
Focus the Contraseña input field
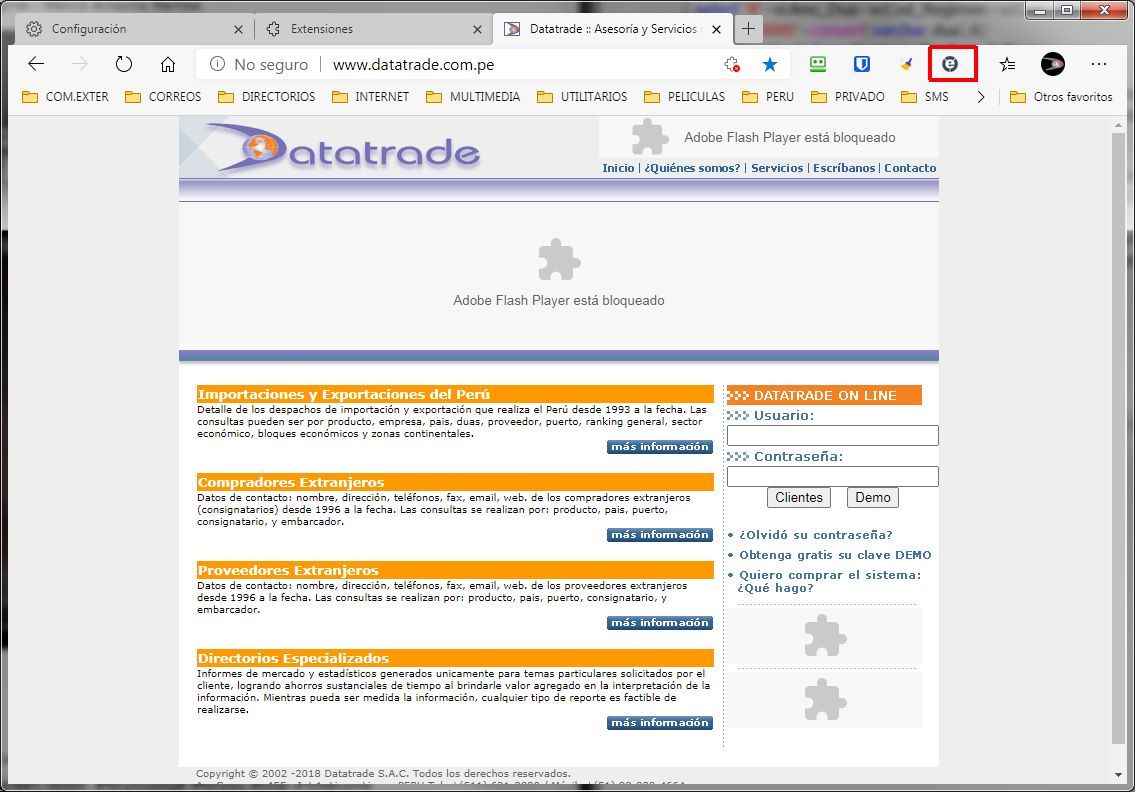click(x=832, y=476)
